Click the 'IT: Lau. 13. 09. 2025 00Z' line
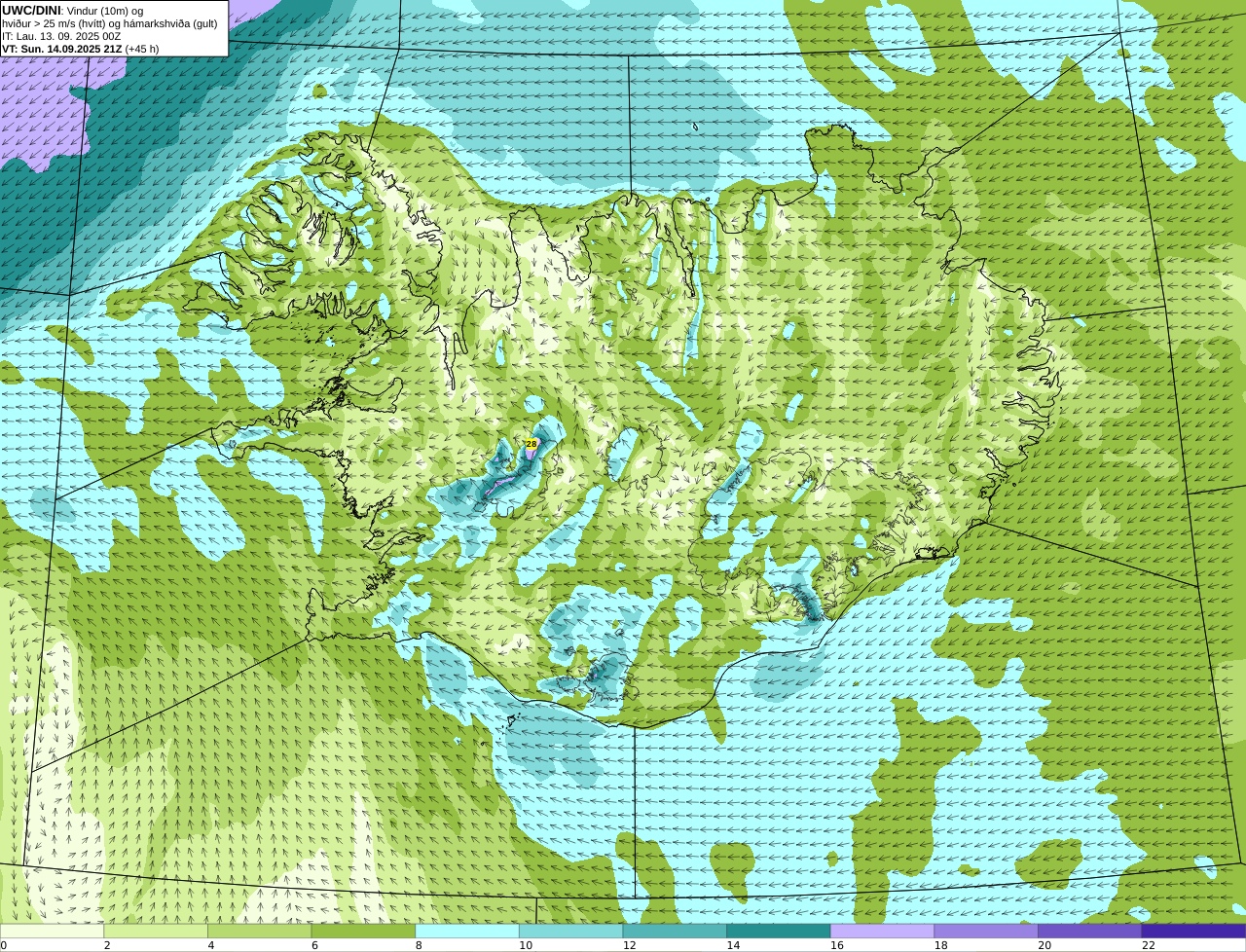Image resolution: width=1246 pixels, height=952 pixels. pyautogui.click(x=61, y=36)
